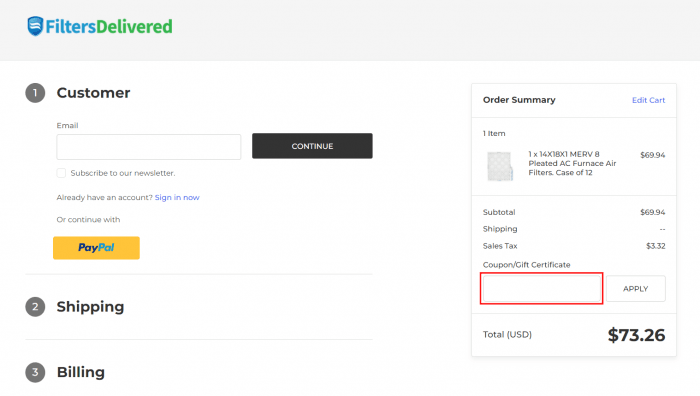Click the total amount $73.26
Viewport: 700px width, 396px height.
point(636,335)
